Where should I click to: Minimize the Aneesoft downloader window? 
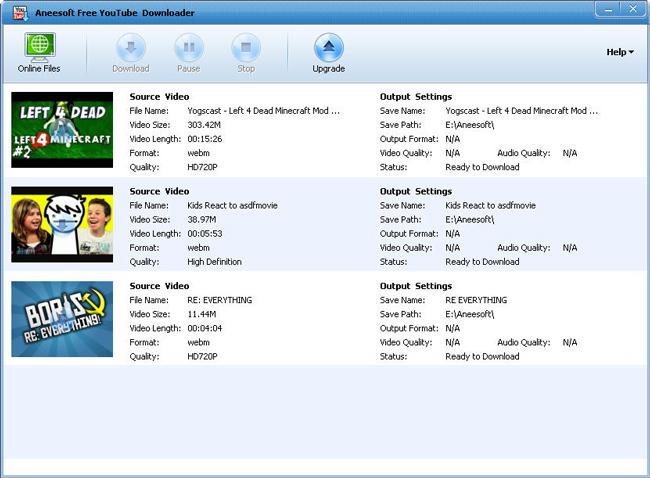(x=609, y=9)
